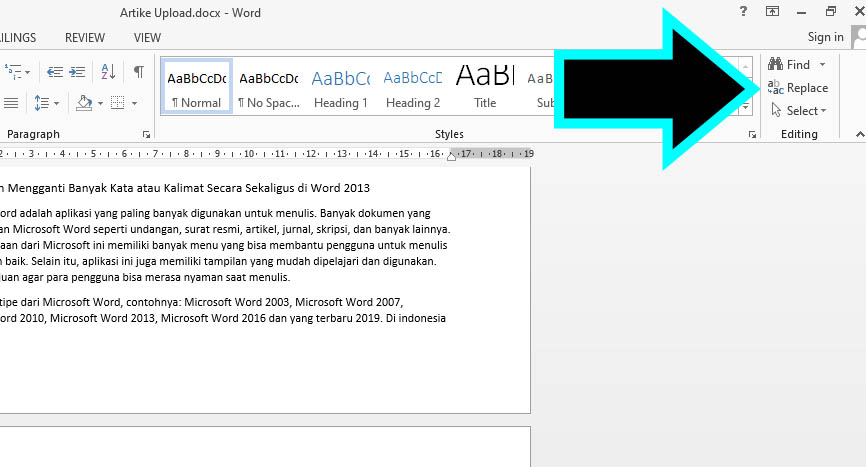Click the Borders icon
Viewport: 866px width, 467px height.
(117, 103)
